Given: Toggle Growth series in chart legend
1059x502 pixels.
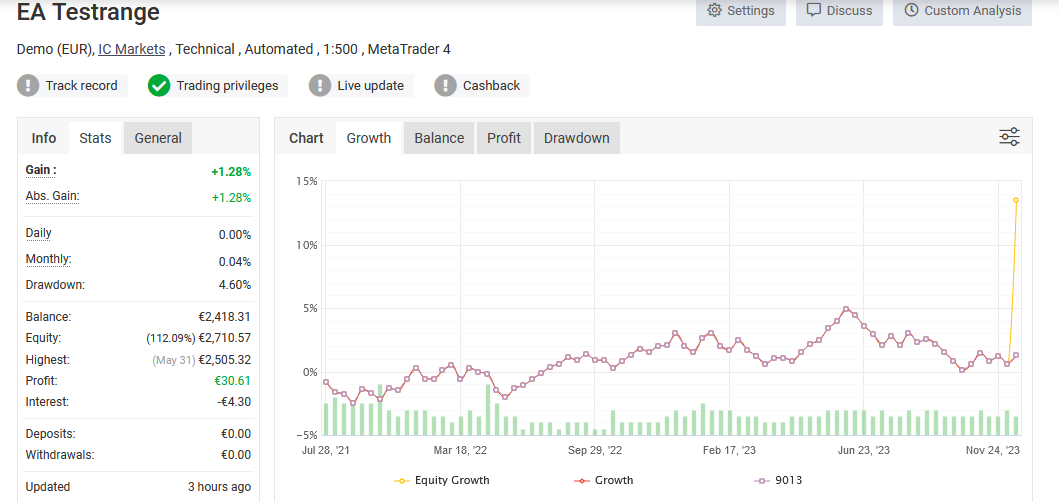Looking at the screenshot, I should [603, 480].
